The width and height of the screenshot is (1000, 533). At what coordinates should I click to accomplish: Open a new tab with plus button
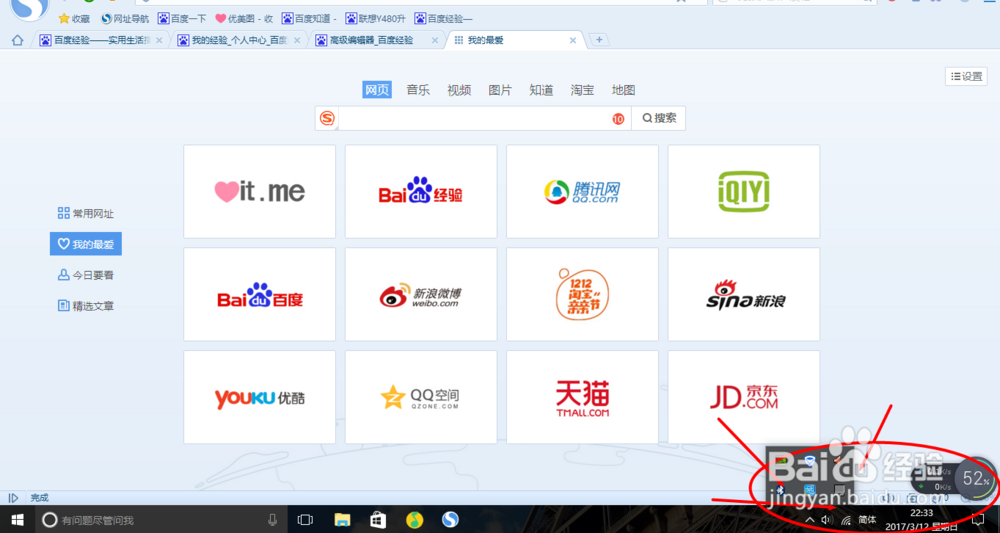[x=599, y=40]
